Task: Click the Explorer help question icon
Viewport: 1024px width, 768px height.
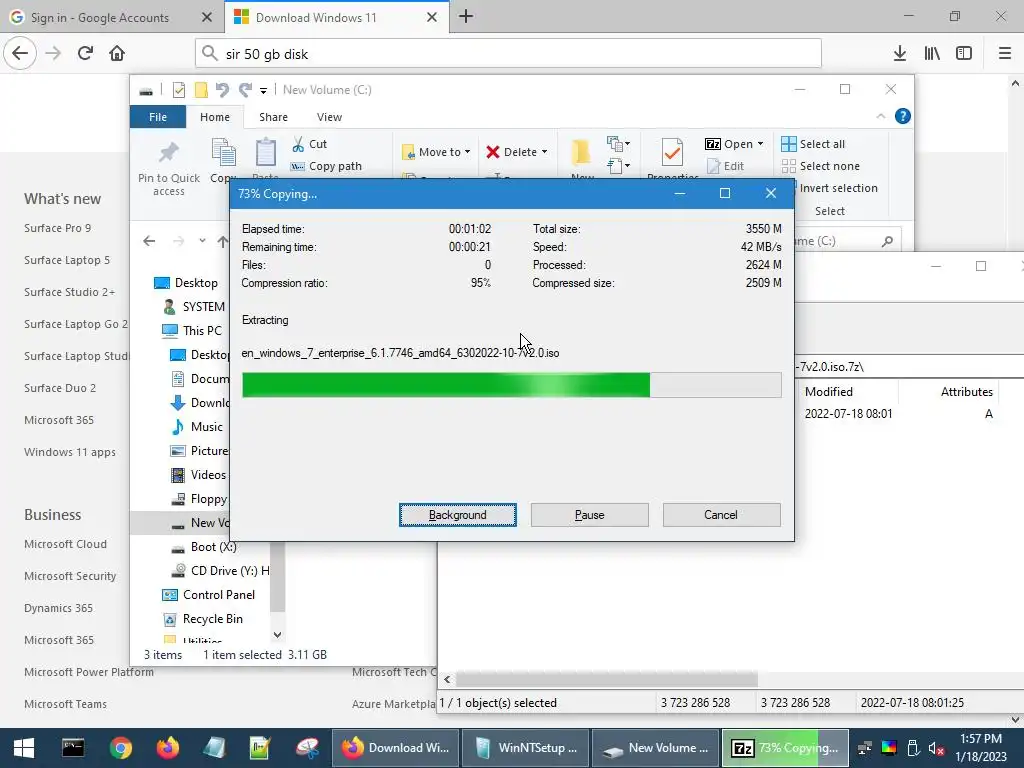Action: point(903,116)
